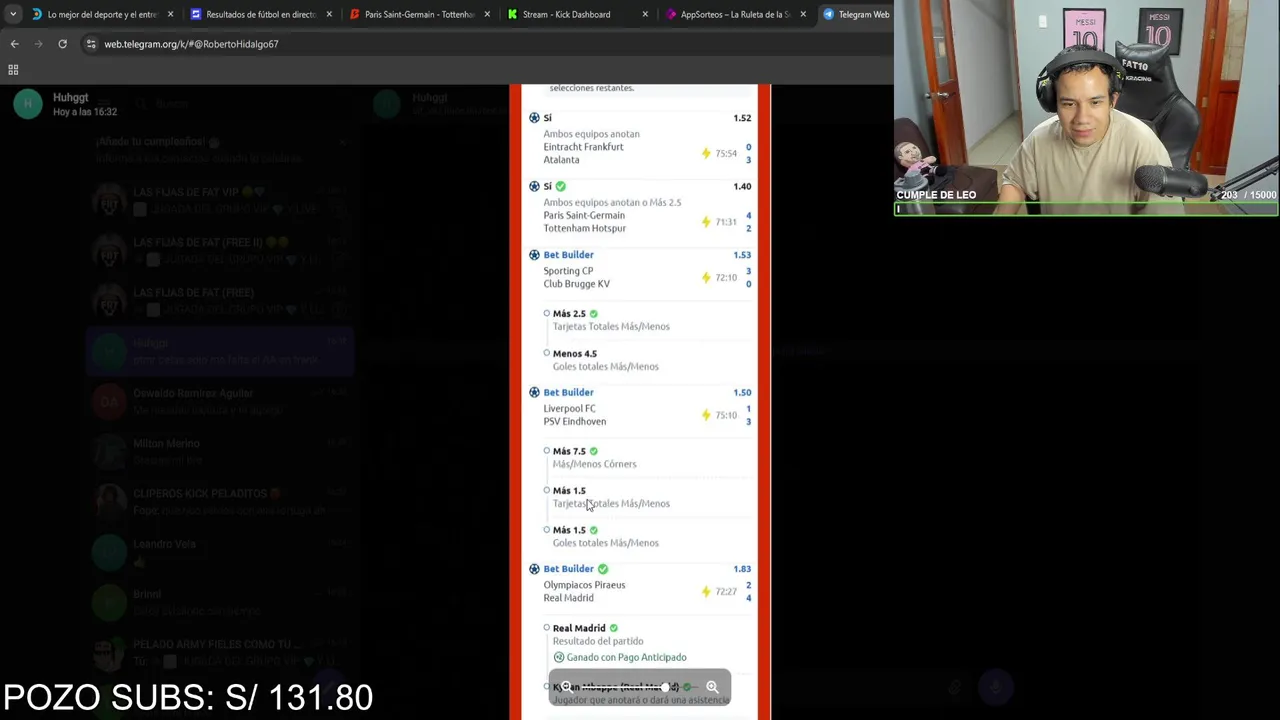Viewport: 1280px width, 720px height.
Task: Click odds value 1.83
Action: pyautogui.click(x=742, y=569)
